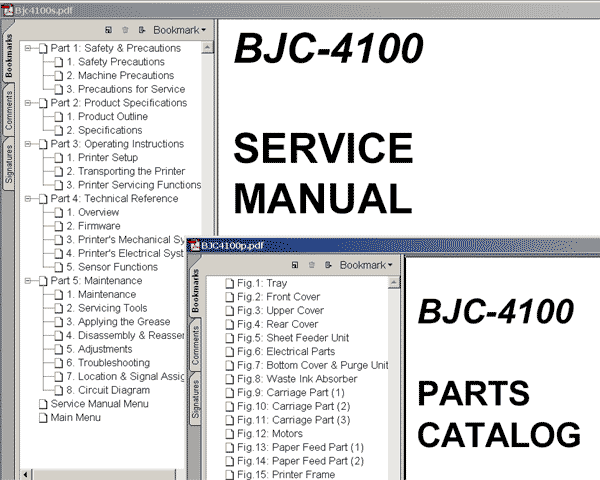Switch to Signatures tab in Bjc4100s.pdf window
This screenshot has height=480, width=600.
point(8,164)
